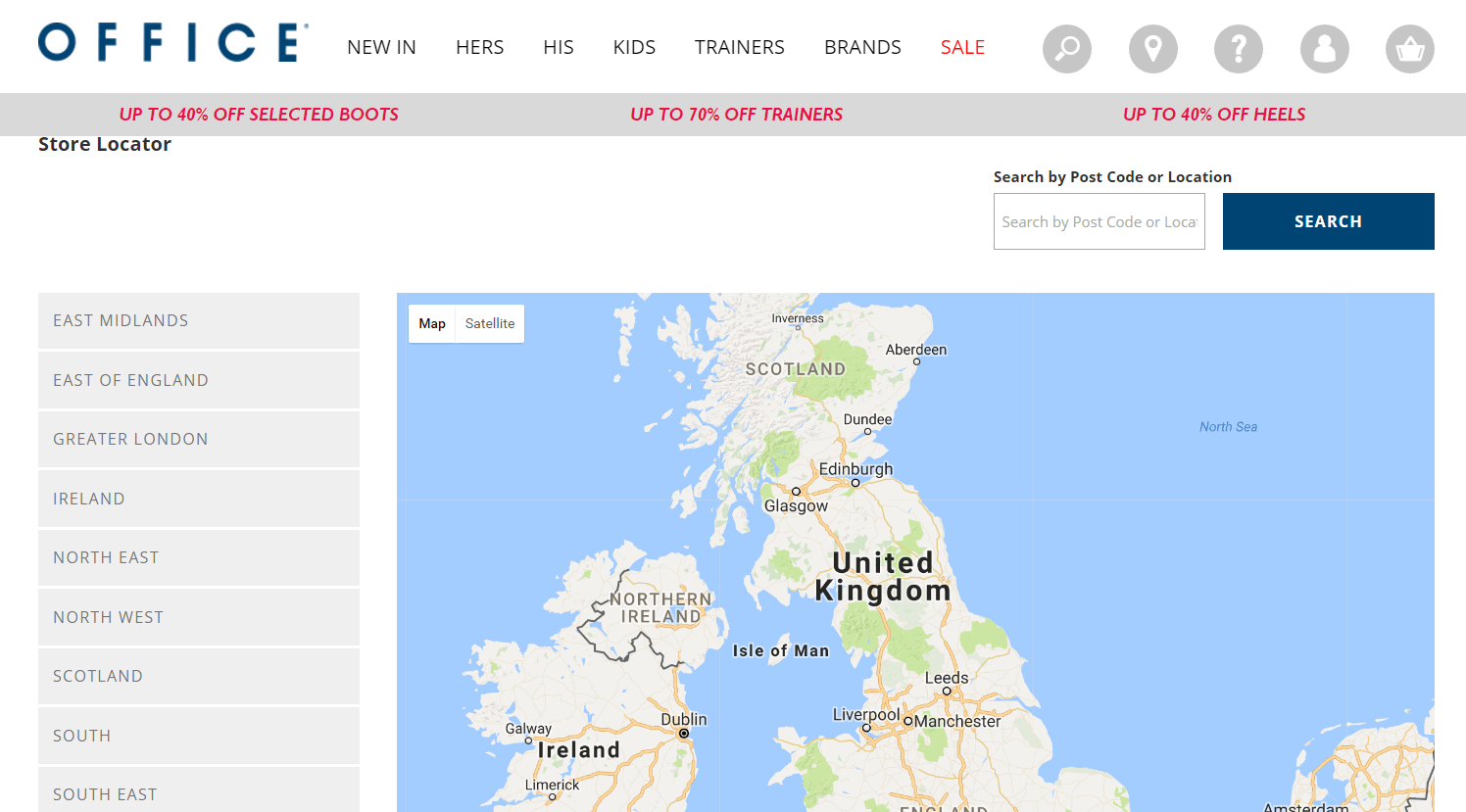The image size is (1466, 812).
Task: Open the shopping bag icon
Action: [1409, 48]
